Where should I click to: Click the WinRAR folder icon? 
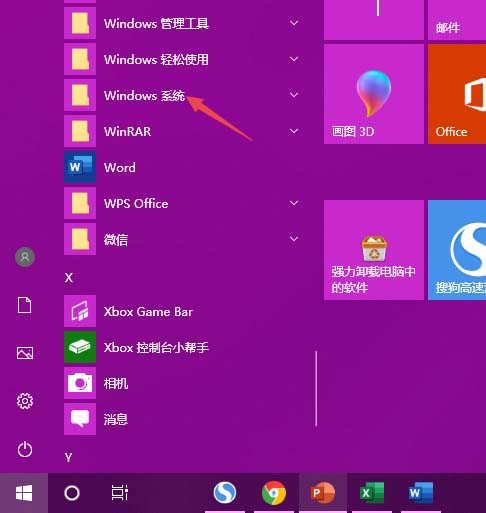tap(80, 131)
